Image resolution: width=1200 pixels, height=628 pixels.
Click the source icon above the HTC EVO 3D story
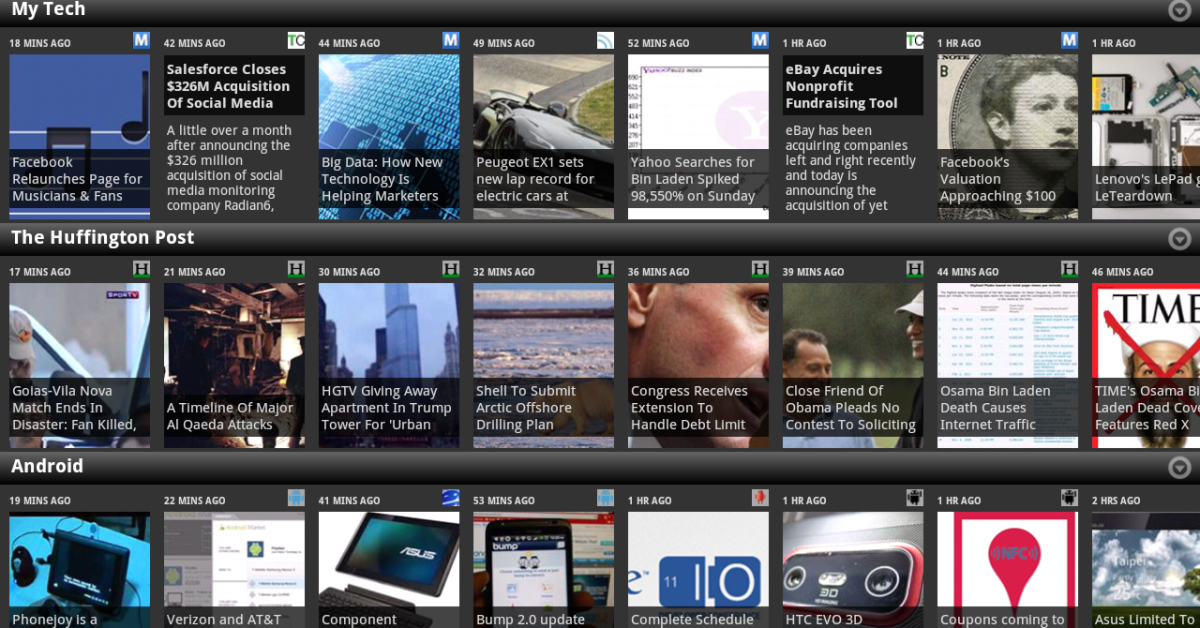pyautogui.click(x=915, y=498)
